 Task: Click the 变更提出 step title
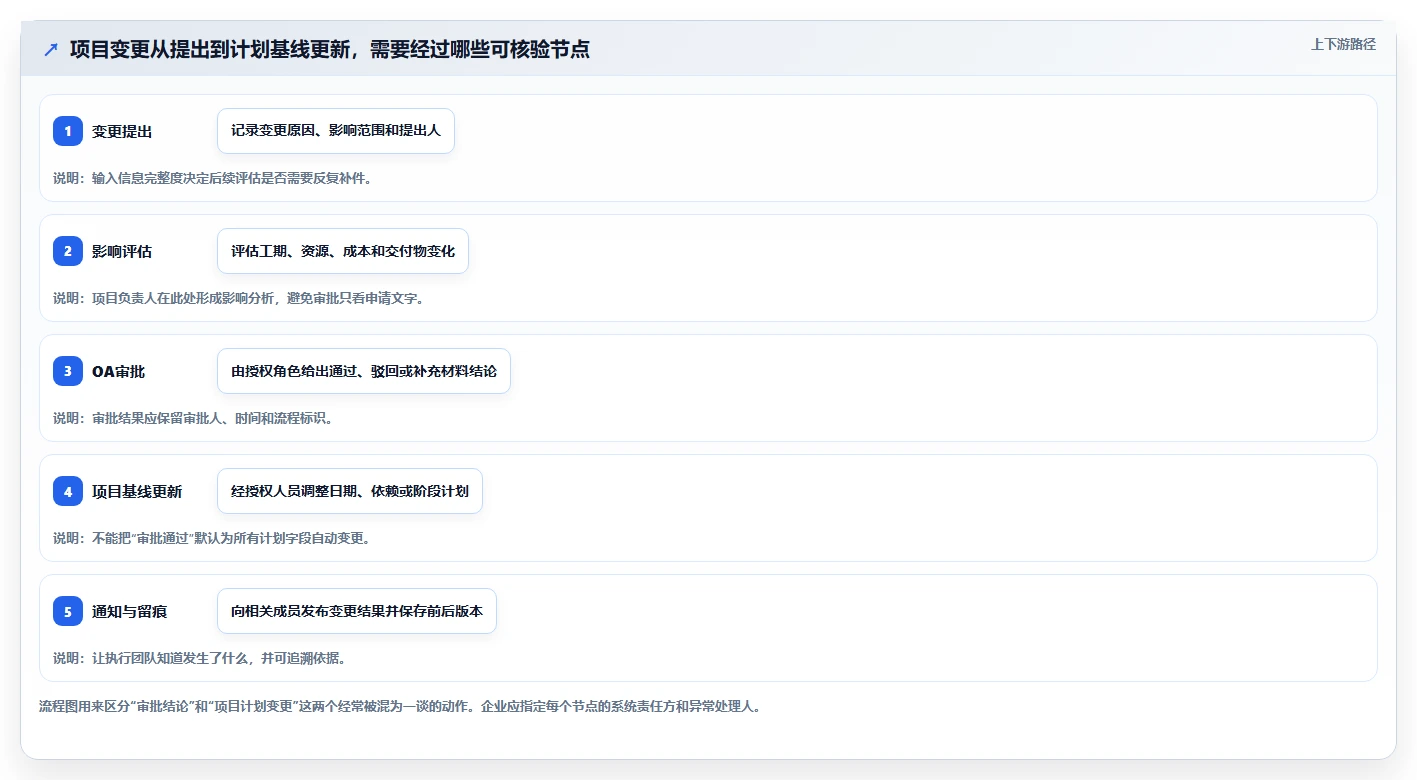coord(122,131)
